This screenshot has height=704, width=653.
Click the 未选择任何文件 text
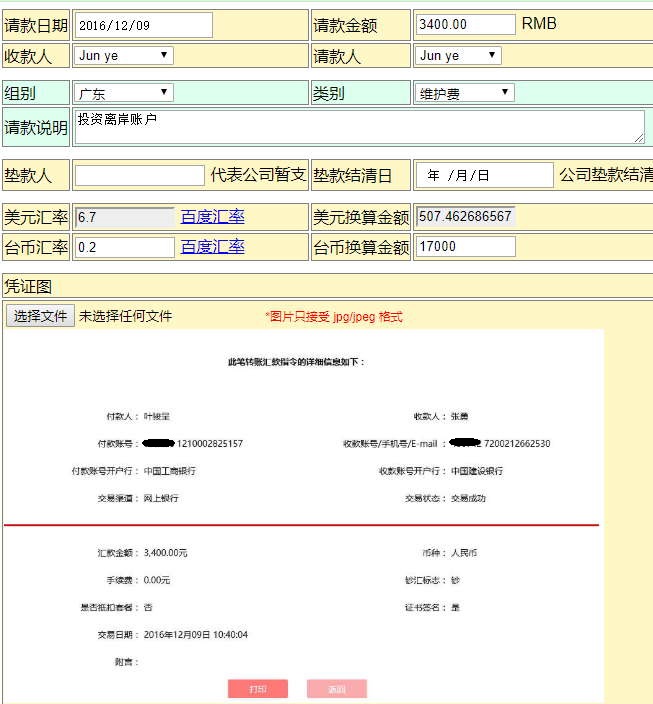point(125,316)
